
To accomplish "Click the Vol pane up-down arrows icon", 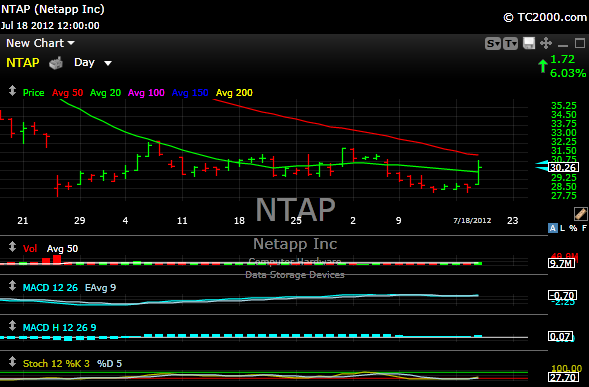I will (x=12, y=247).
